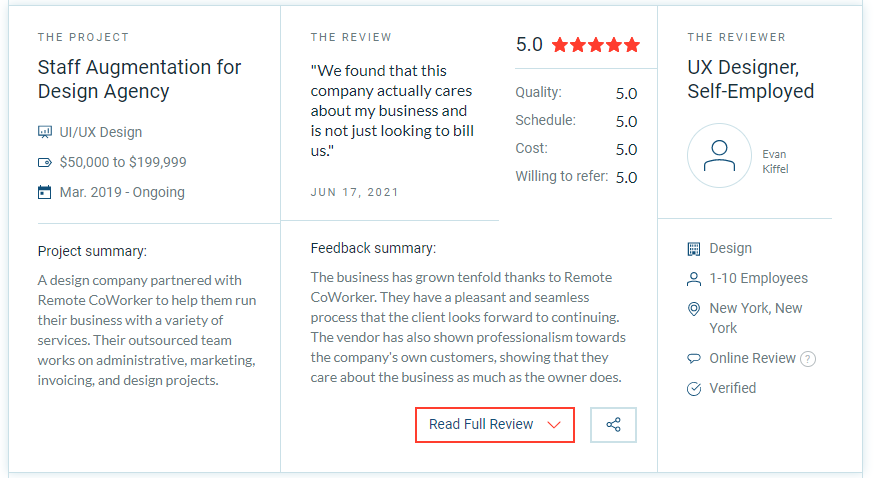Click the building icon next to Design
Screen dimensions: 874x478
[694, 249]
